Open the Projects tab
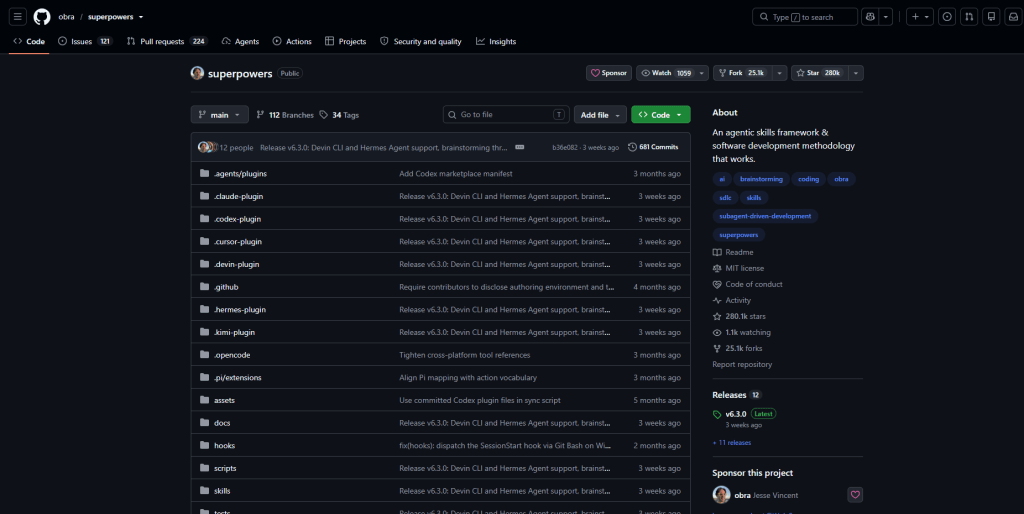The width and height of the screenshot is (1024, 514). [345, 41]
